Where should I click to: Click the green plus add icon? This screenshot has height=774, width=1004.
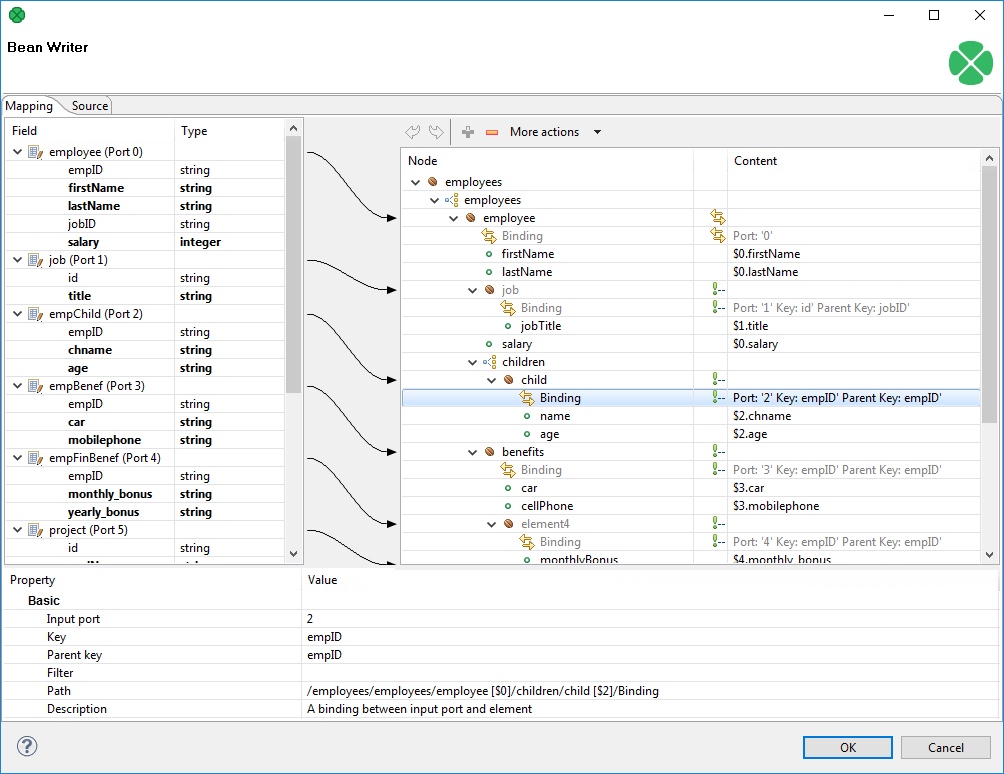(x=468, y=132)
